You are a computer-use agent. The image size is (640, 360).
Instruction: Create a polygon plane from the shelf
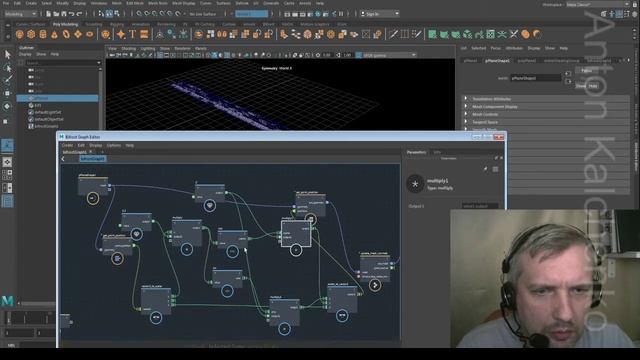[x=78, y=35]
